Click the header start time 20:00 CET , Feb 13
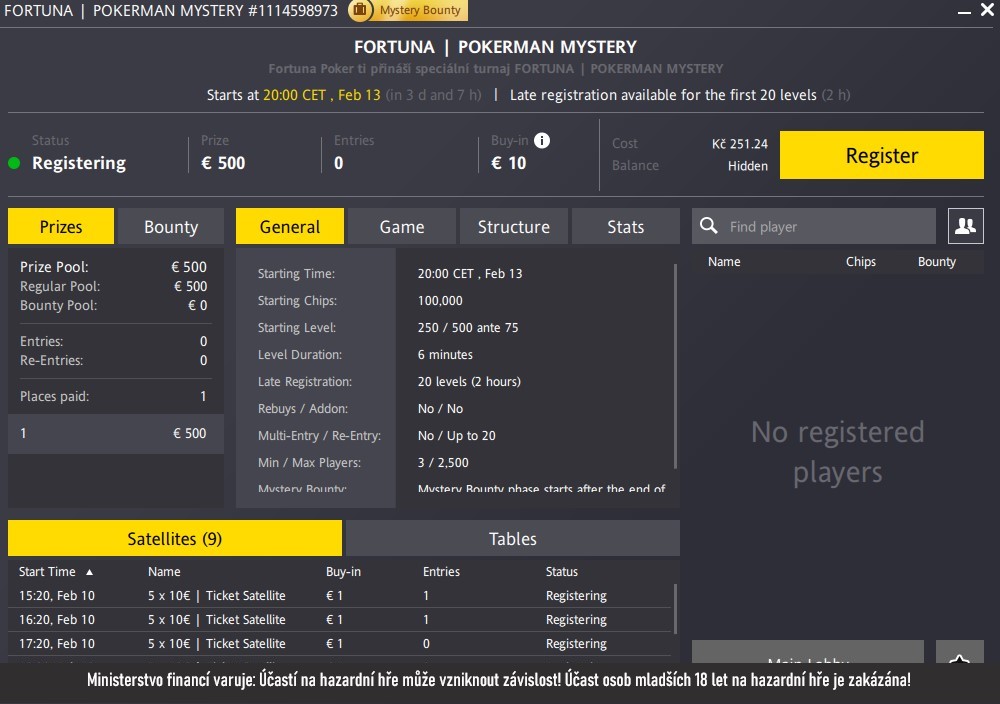Screen dimensions: 1000x704 point(321,95)
